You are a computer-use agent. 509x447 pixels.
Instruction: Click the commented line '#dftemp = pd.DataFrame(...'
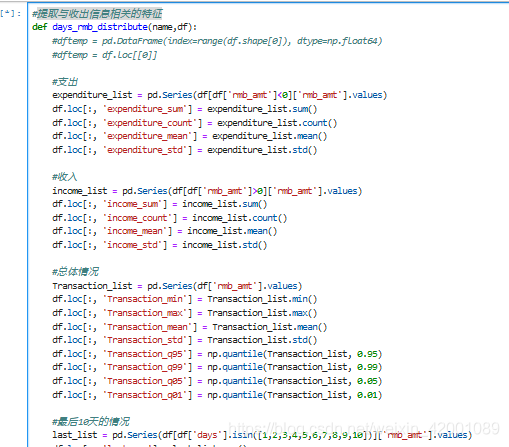click(217, 41)
